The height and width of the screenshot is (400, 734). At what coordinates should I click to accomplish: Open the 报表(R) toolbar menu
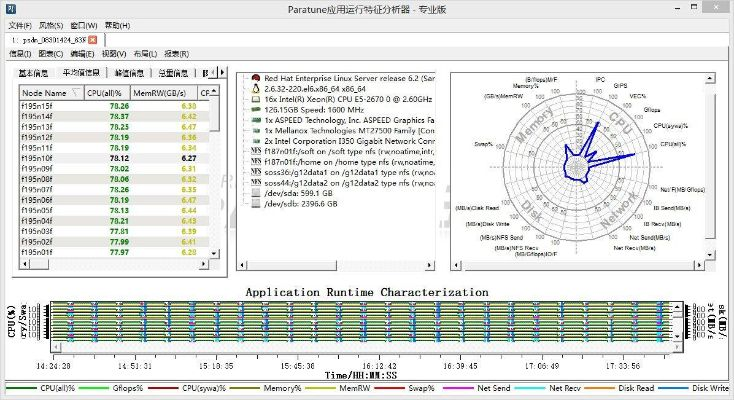177,54
